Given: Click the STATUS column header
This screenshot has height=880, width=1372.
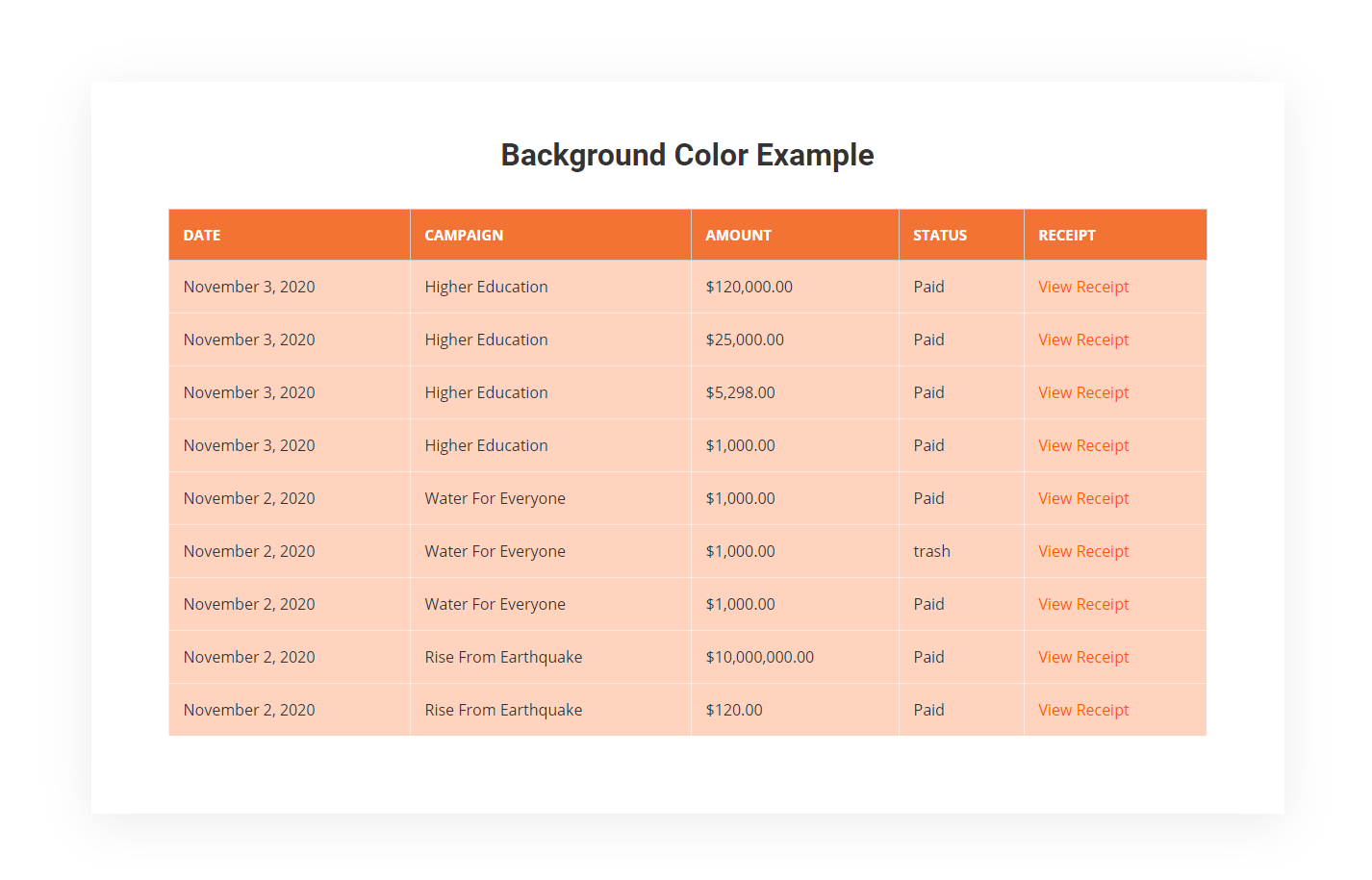Looking at the screenshot, I should click(939, 235).
